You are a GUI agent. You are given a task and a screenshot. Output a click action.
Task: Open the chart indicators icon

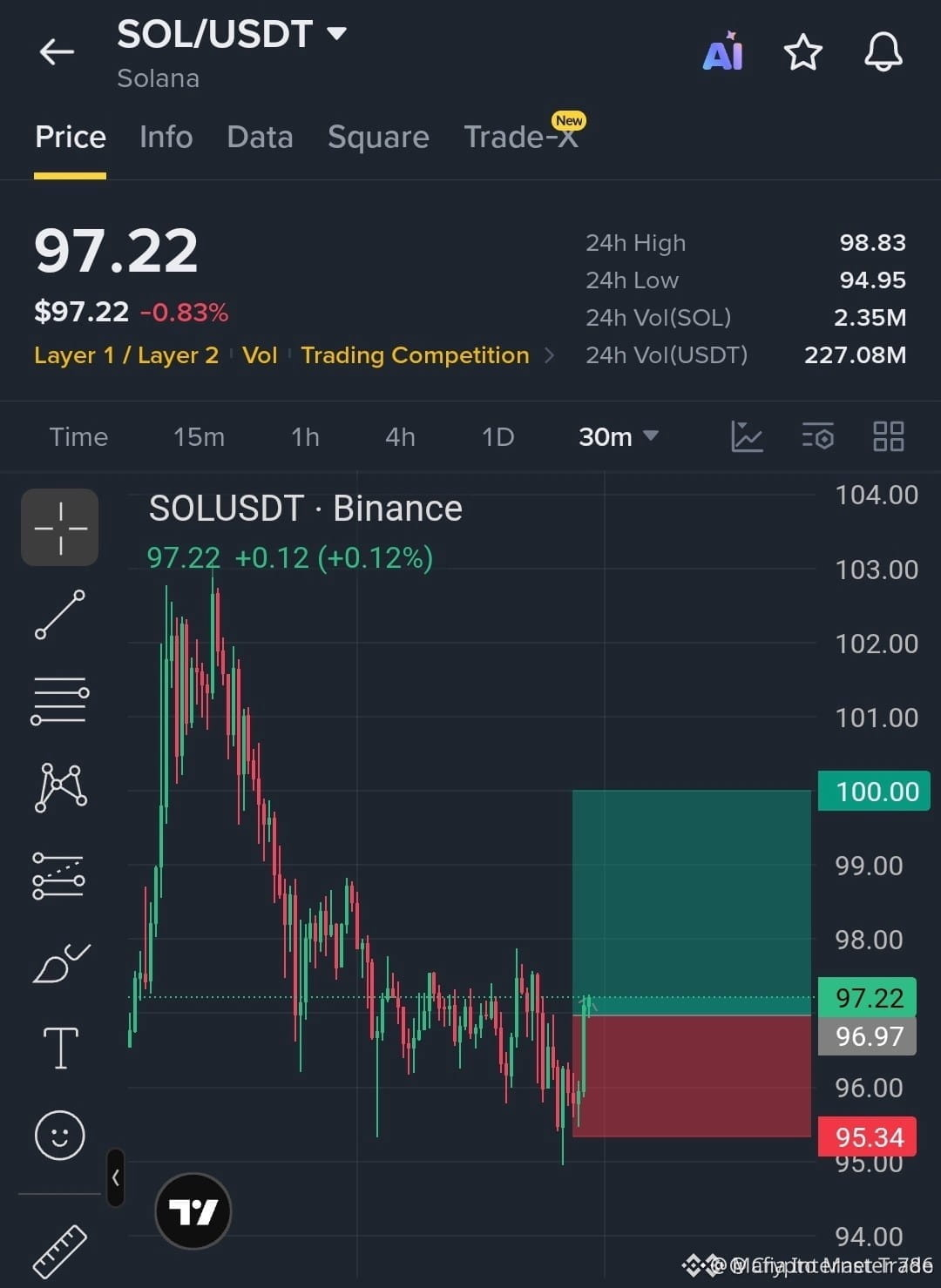pos(747,436)
